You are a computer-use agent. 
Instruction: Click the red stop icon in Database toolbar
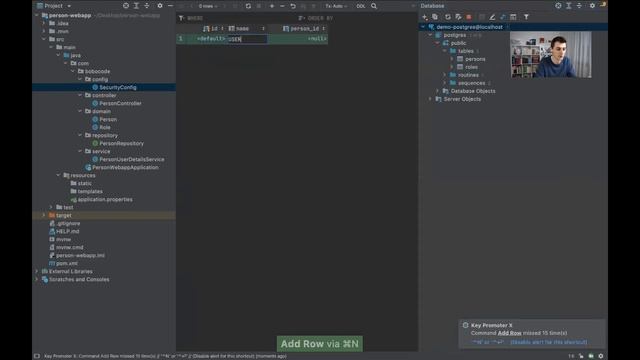pyautogui.click(x=469, y=17)
